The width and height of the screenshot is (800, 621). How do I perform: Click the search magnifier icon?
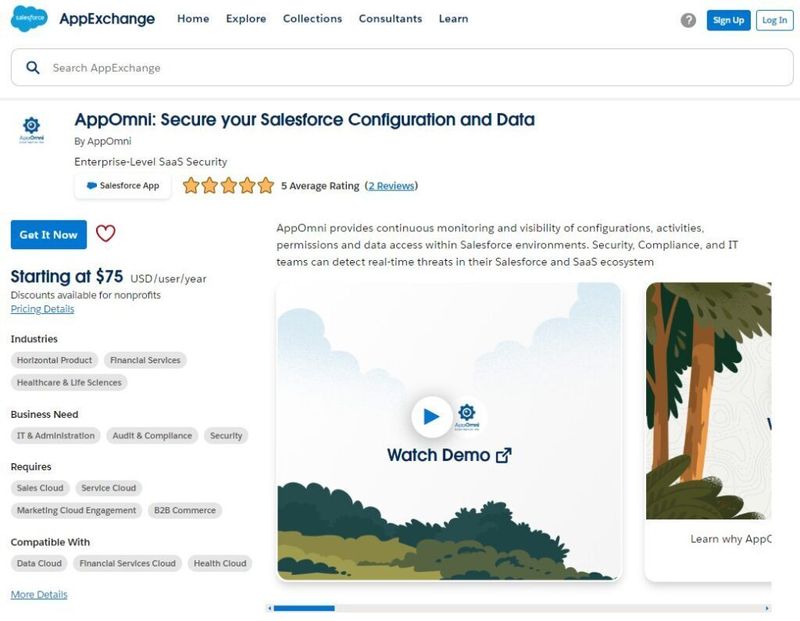click(x=33, y=67)
